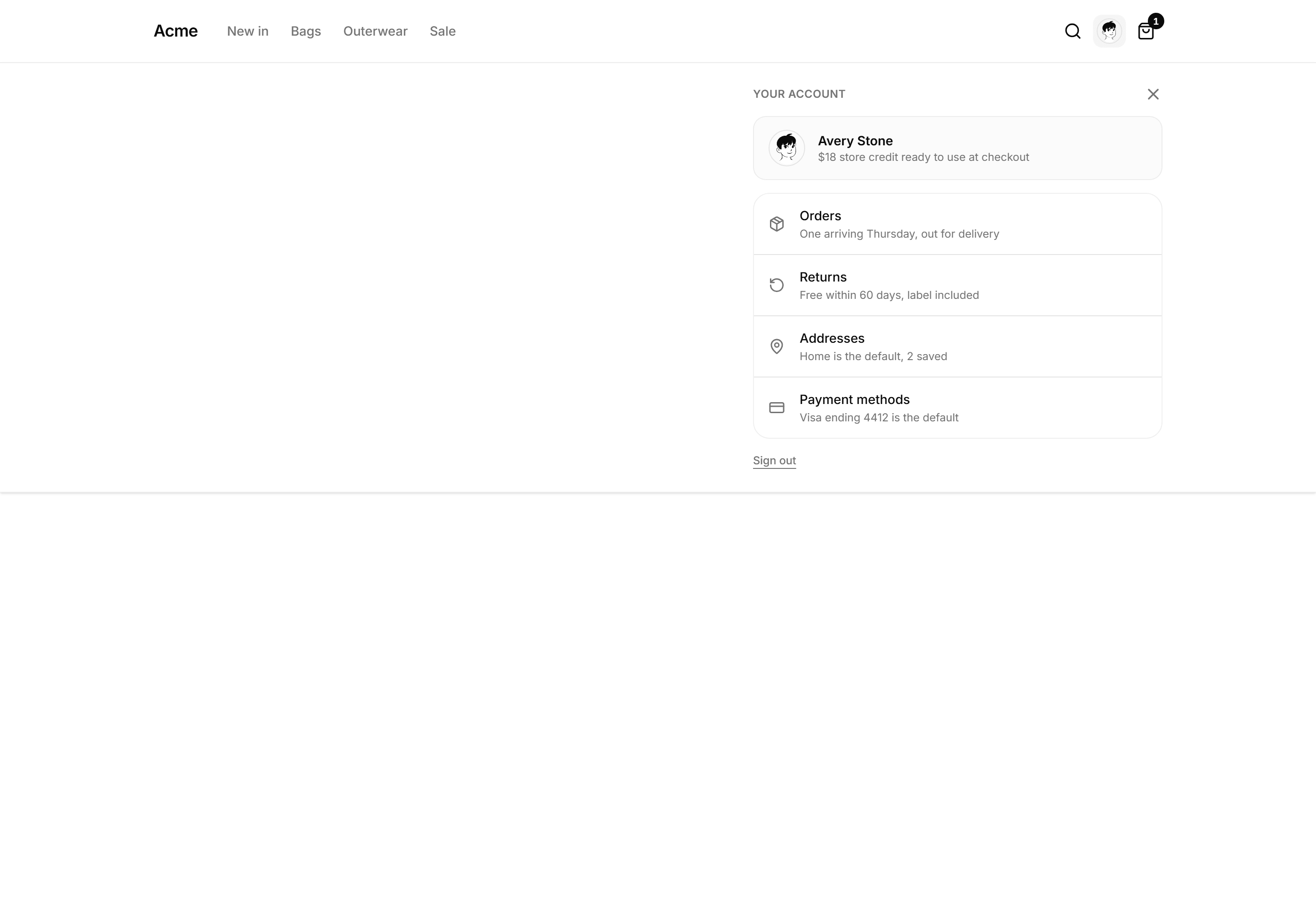Open the New in menu
The image size is (1316, 914).
(x=247, y=31)
